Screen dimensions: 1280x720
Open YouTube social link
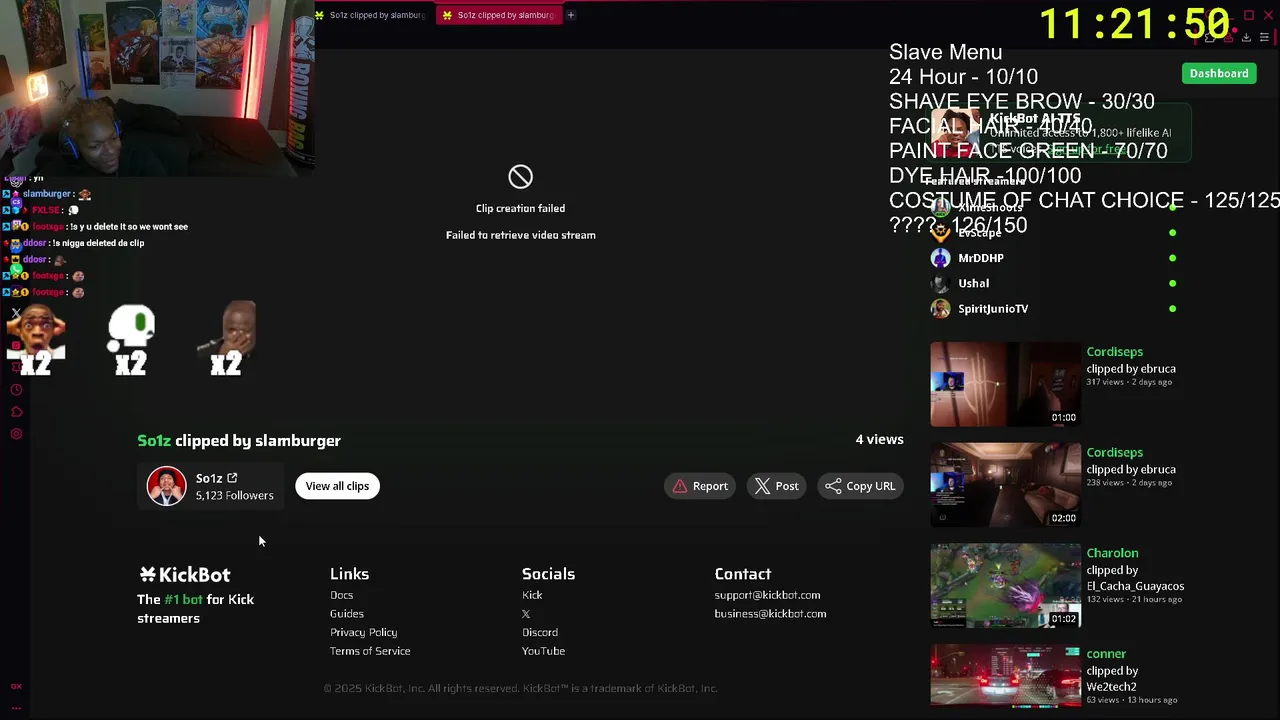coord(543,651)
